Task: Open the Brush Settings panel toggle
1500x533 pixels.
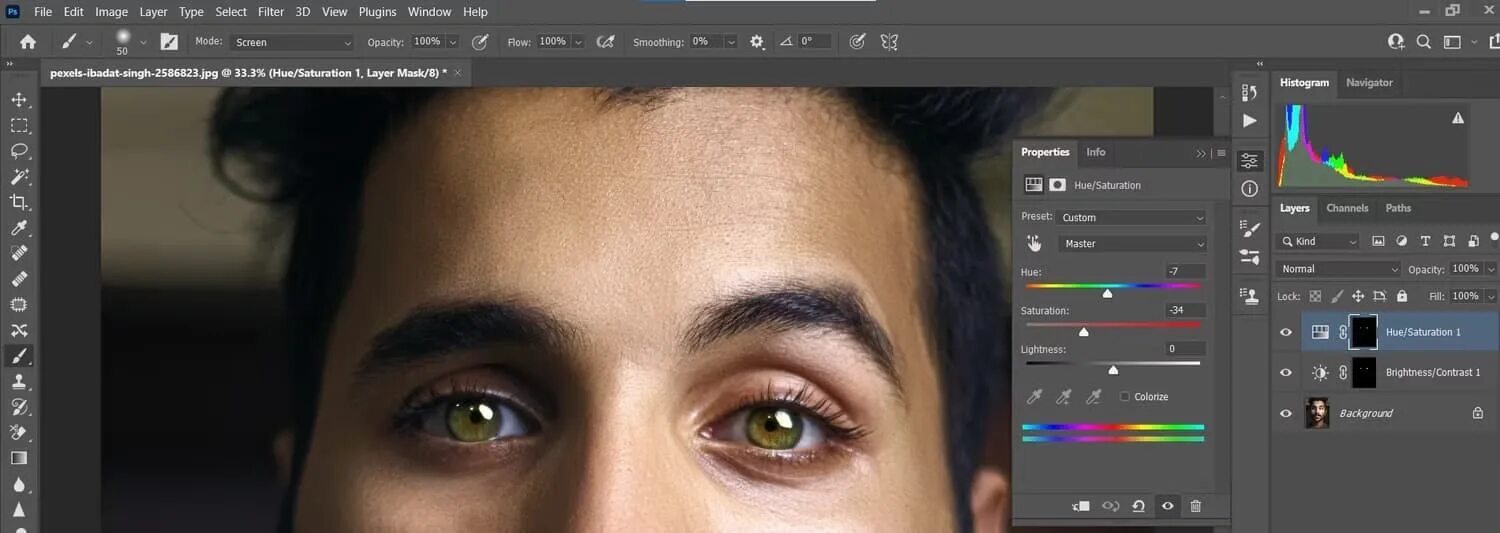Action: [169, 42]
